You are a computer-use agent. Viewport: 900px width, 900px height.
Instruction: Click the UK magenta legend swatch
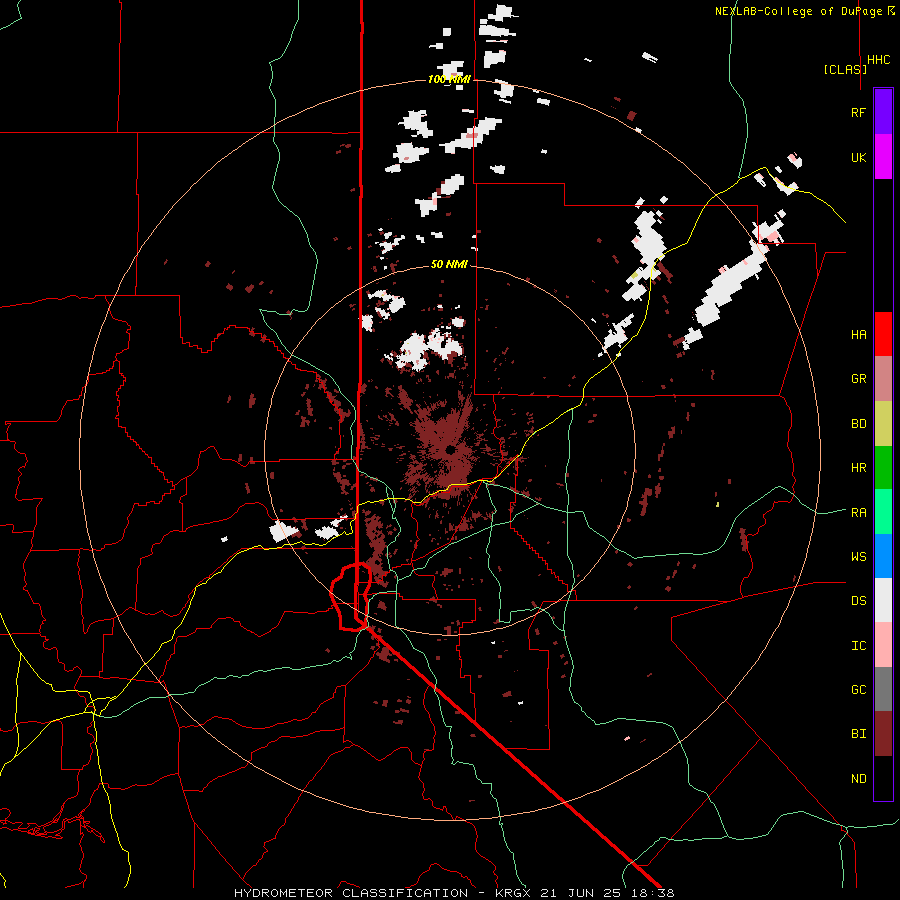pos(883,157)
